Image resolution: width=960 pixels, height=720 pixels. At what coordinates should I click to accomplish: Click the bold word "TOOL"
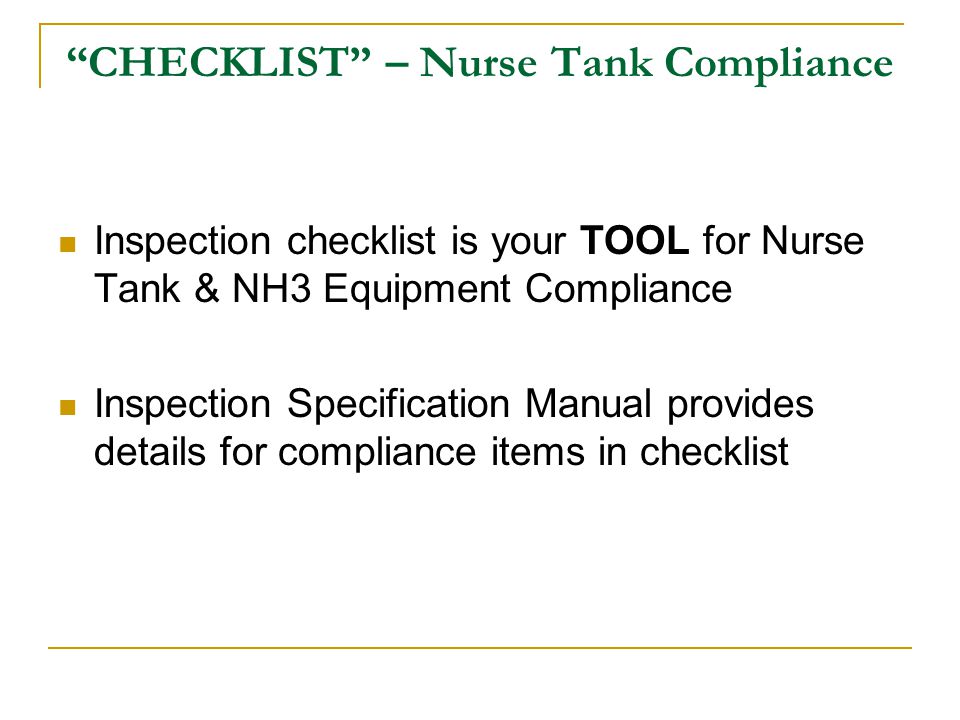point(634,241)
